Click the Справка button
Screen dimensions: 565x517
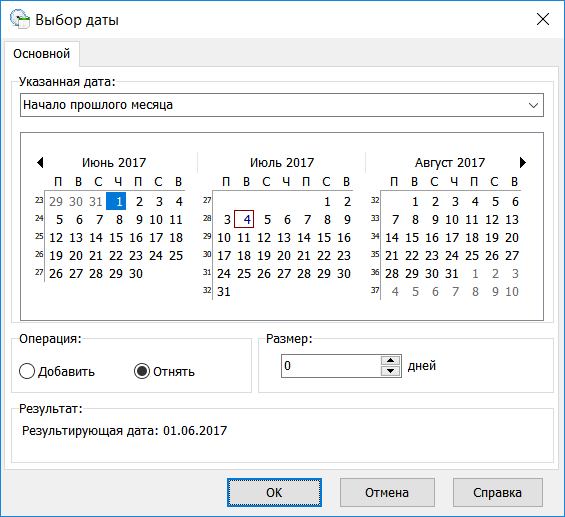(x=498, y=493)
